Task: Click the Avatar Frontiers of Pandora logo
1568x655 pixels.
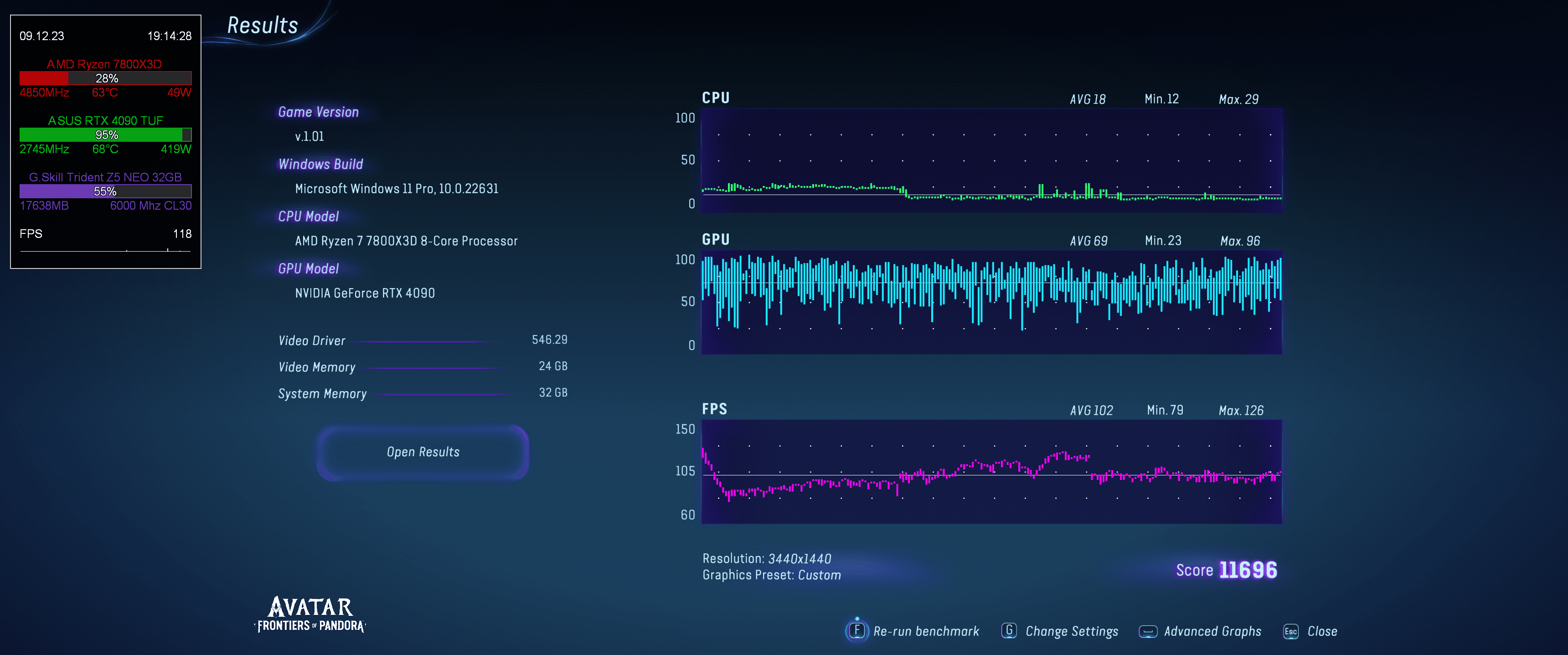Action: click(x=310, y=615)
